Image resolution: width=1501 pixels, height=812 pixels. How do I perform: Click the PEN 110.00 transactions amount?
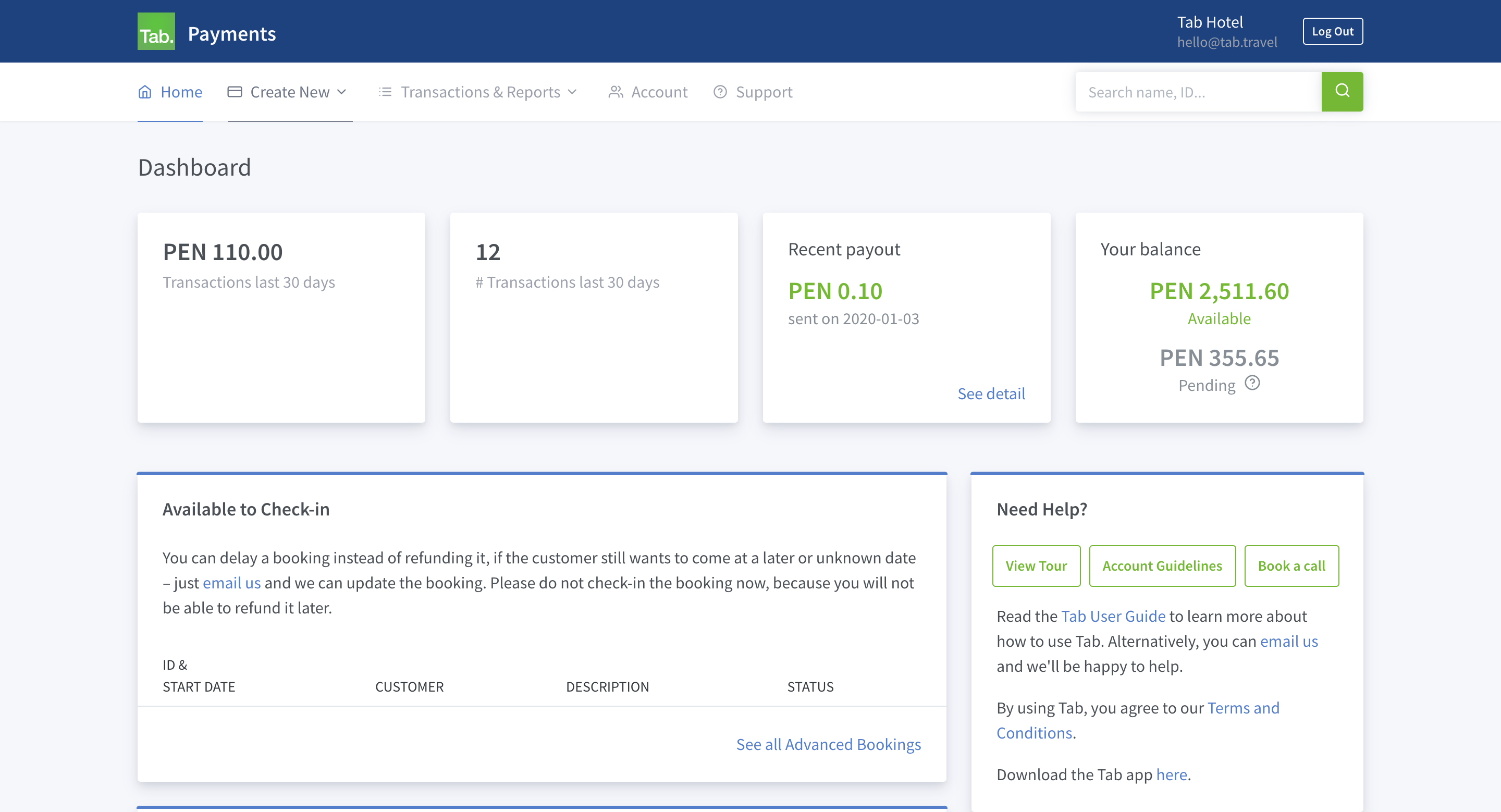(x=223, y=252)
